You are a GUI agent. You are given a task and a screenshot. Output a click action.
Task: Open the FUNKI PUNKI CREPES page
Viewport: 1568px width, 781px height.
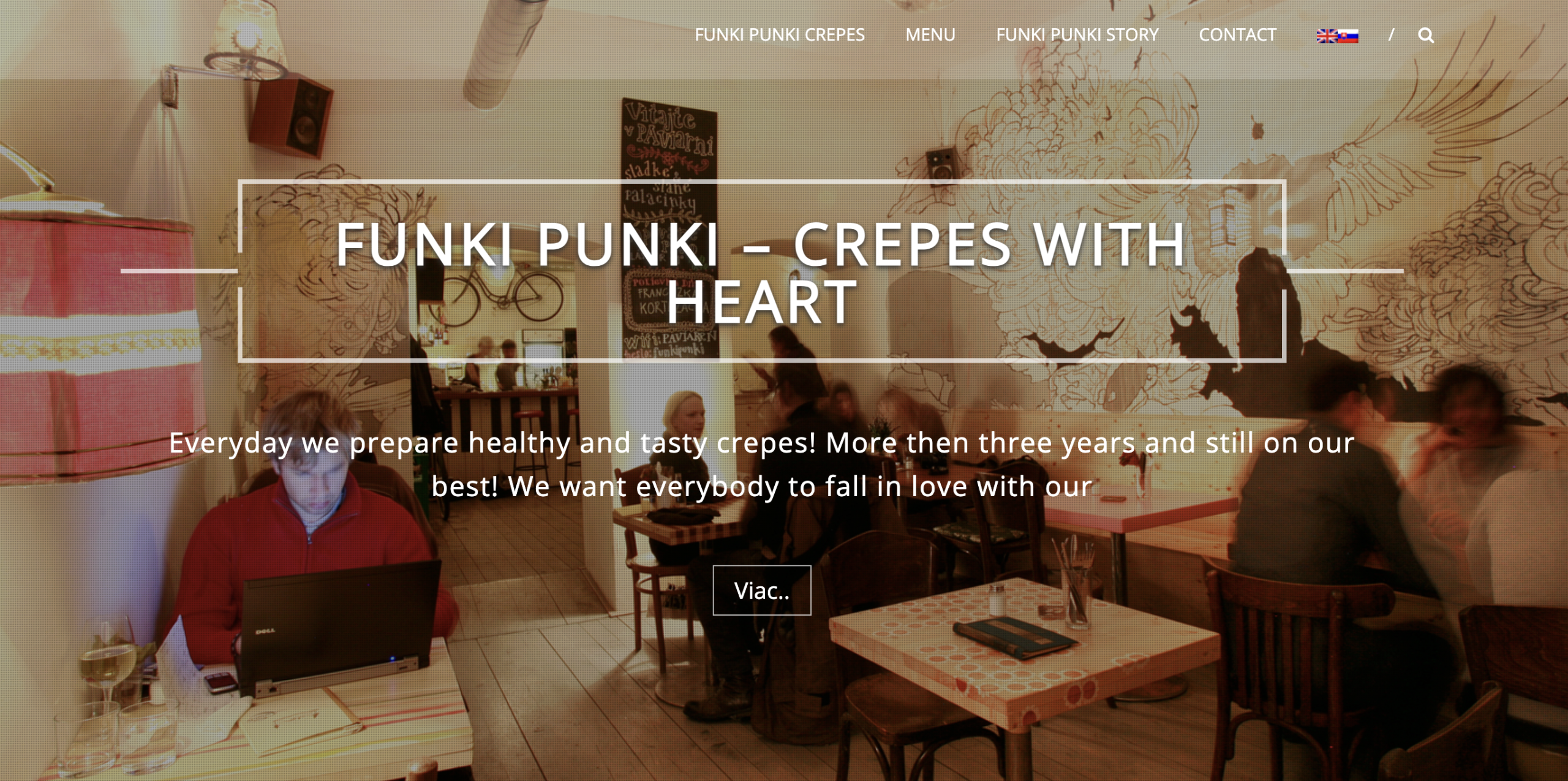coord(779,35)
